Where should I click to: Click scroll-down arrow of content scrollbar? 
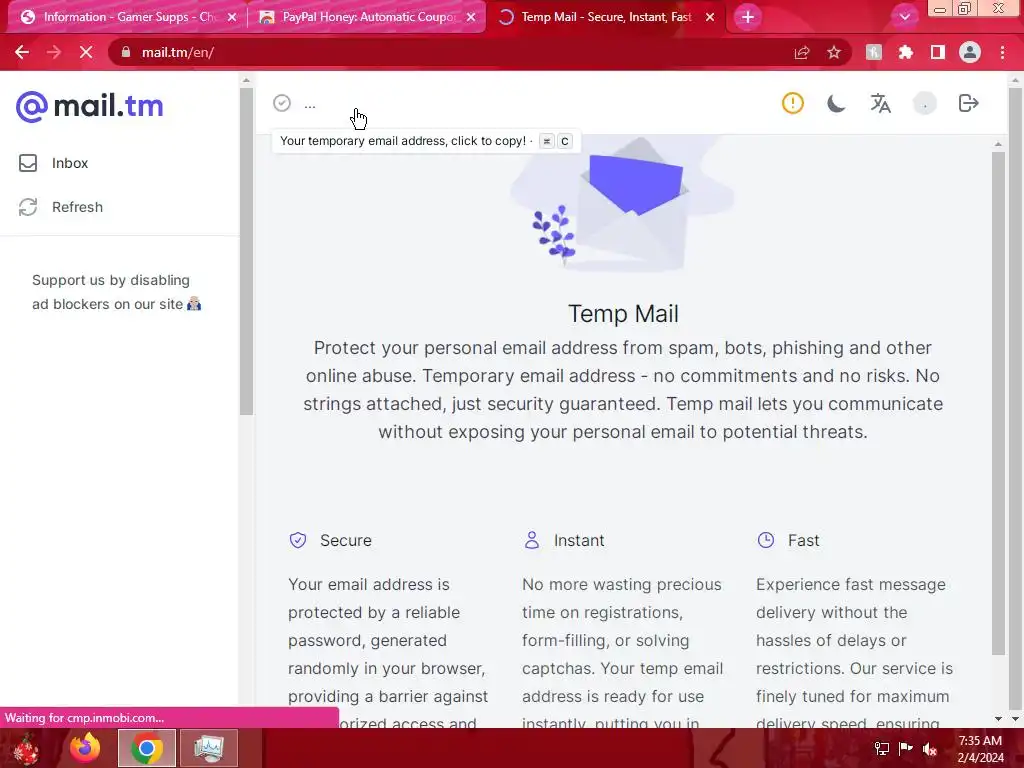pyautogui.click(x=998, y=718)
